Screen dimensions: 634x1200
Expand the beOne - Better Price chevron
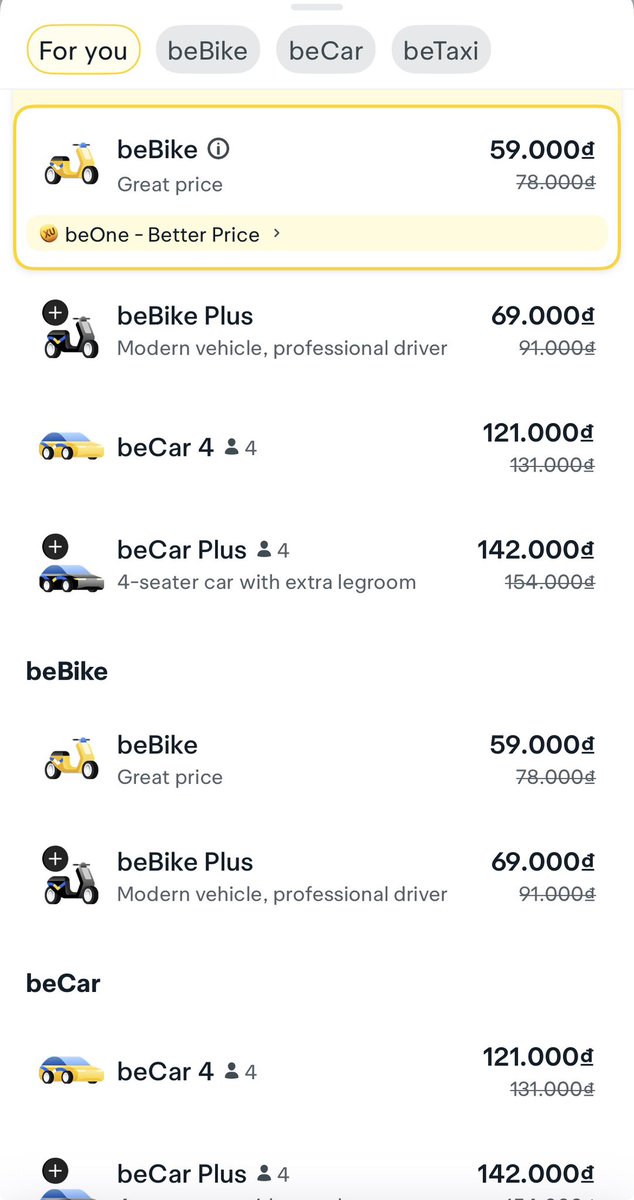click(277, 235)
